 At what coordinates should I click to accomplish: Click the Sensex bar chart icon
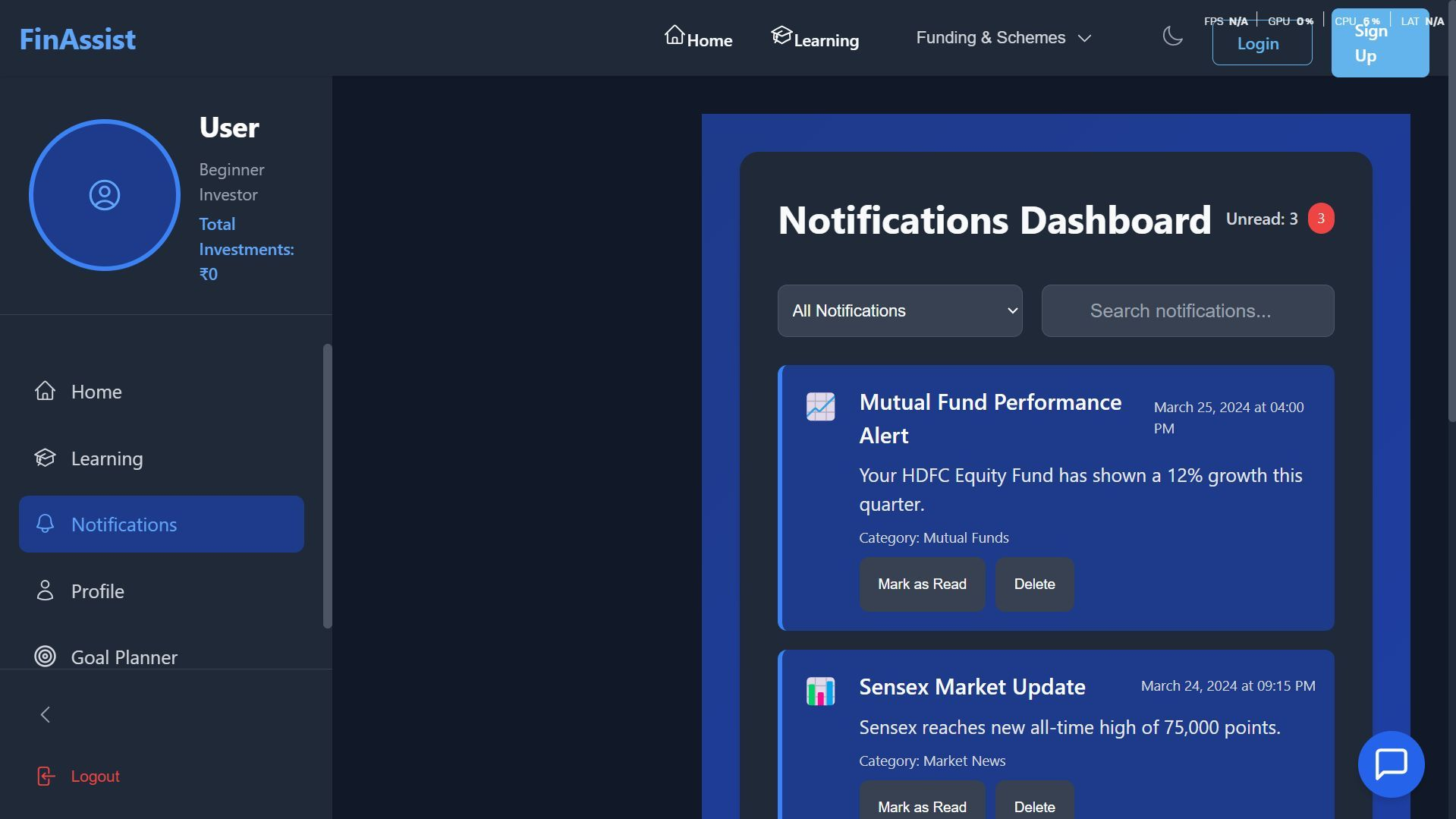tap(820, 691)
